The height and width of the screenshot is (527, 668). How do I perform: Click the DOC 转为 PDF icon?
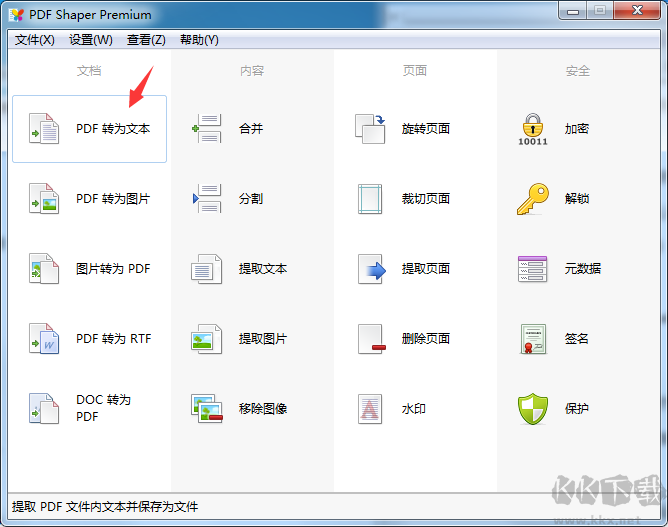tap(44, 409)
